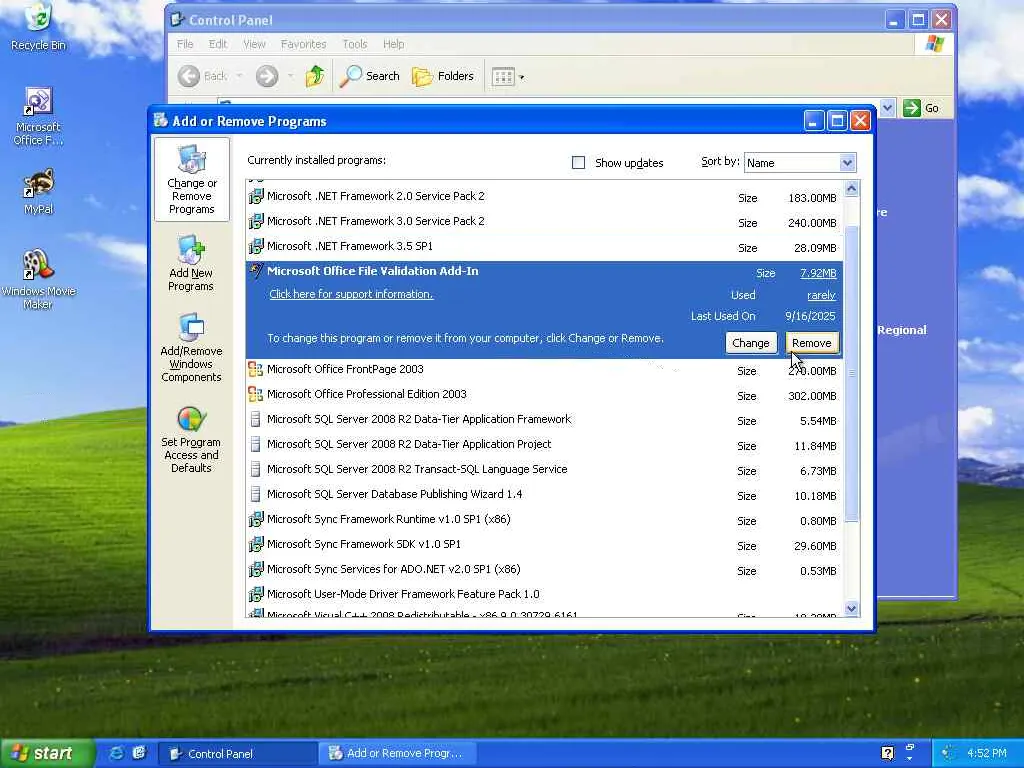Viewport: 1024px width, 768px height.
Task: Click Folders in Control Panel toolbar
Action: [x=443, y=76]
